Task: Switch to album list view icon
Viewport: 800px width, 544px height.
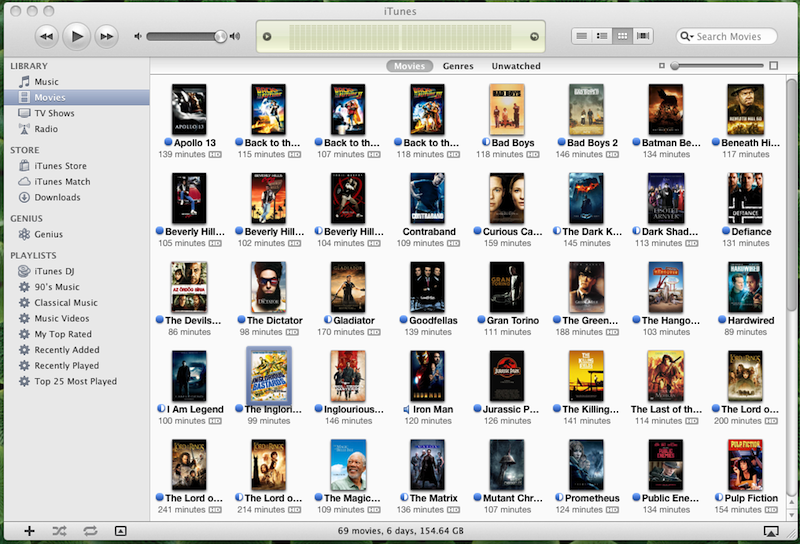Action: [x=602, y=36]
